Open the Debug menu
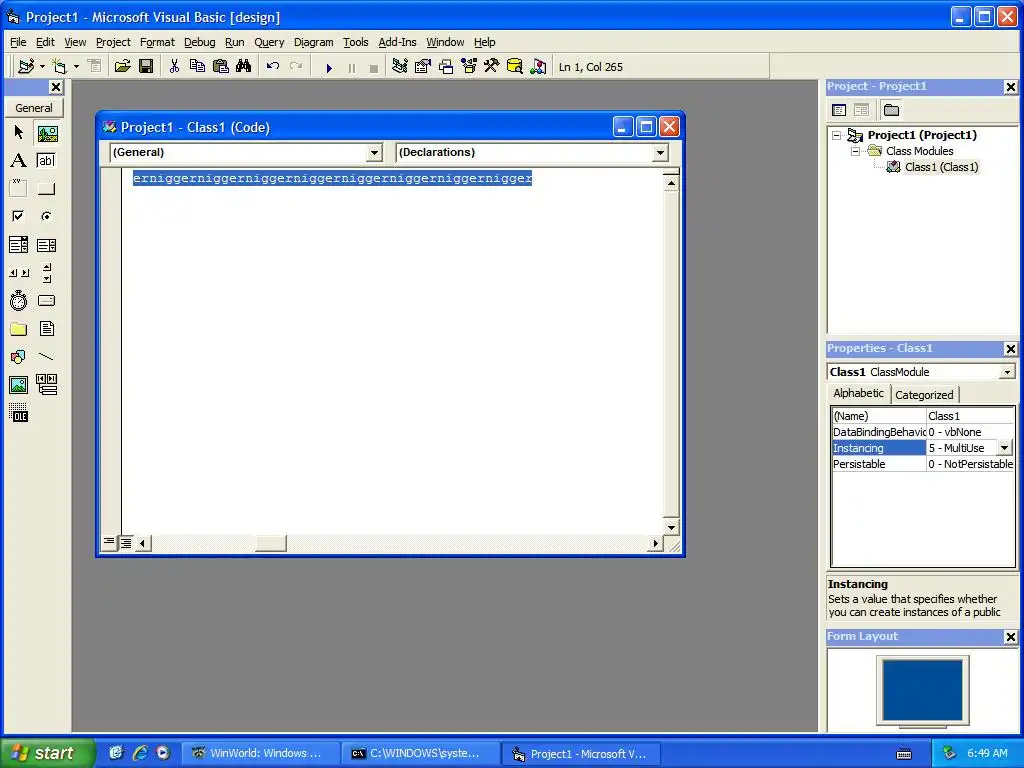Image resolution: width=1024 pixels, height=768 pixels. pyautogui.click(x=199, y=42)
